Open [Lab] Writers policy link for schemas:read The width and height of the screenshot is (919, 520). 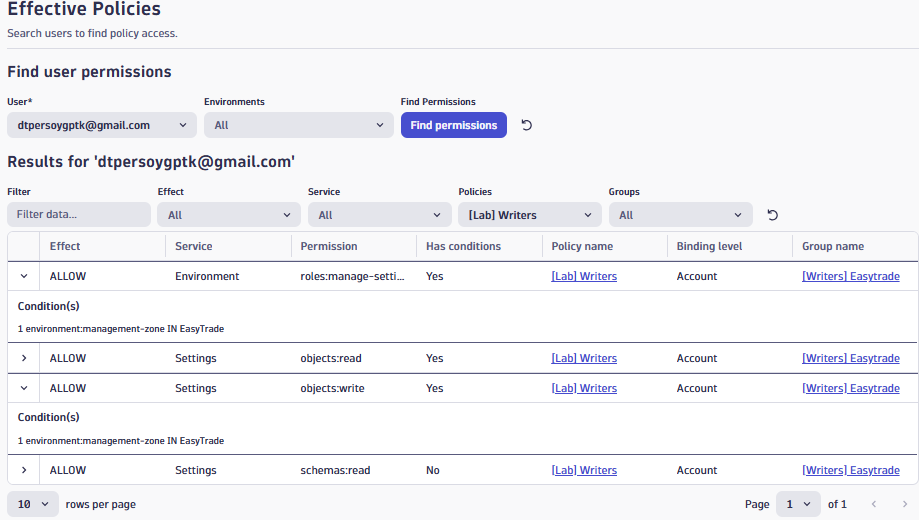584,470
